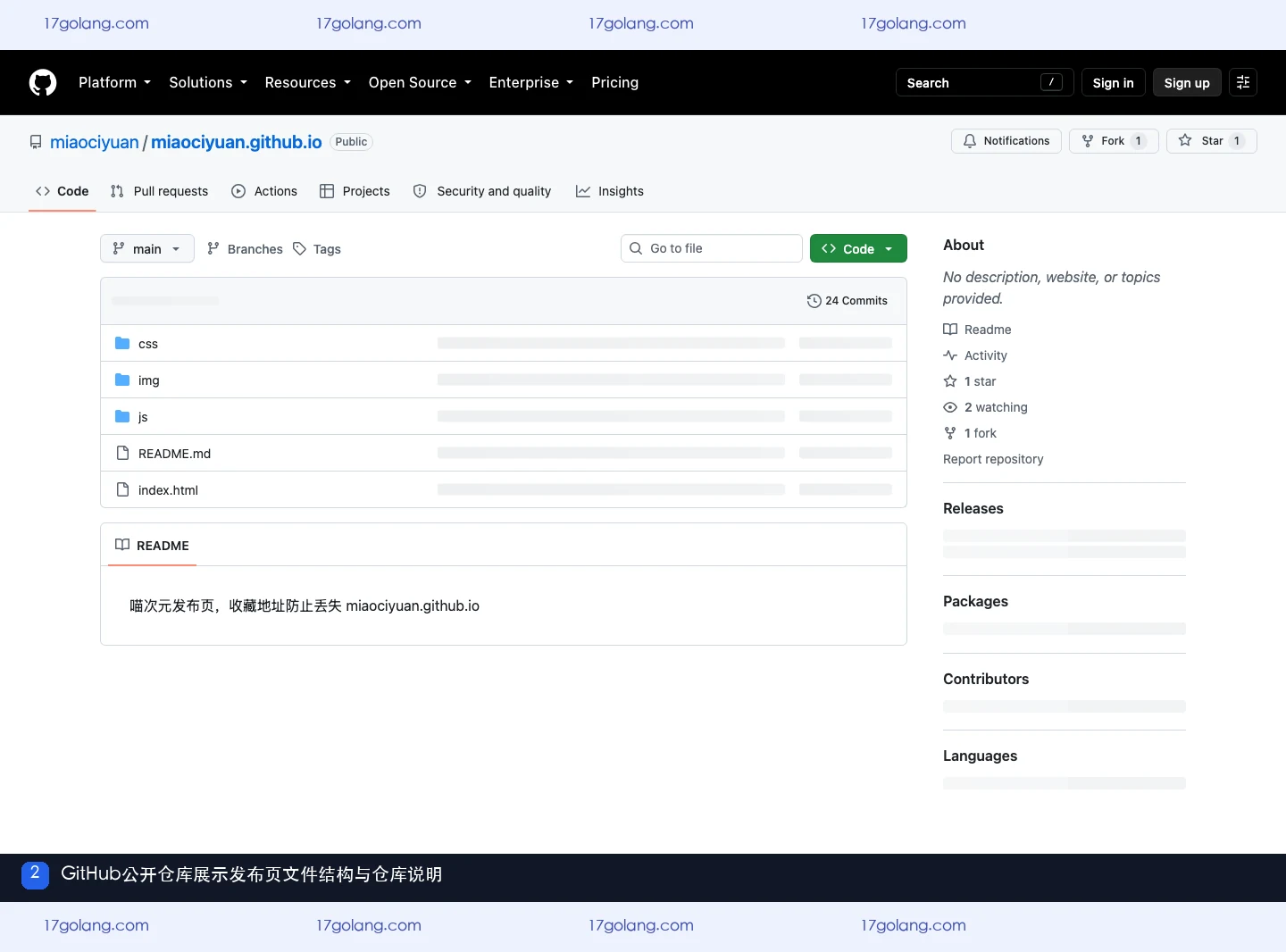View the Tags list
The image size is (1286, 952).
(x=317, y=248)
